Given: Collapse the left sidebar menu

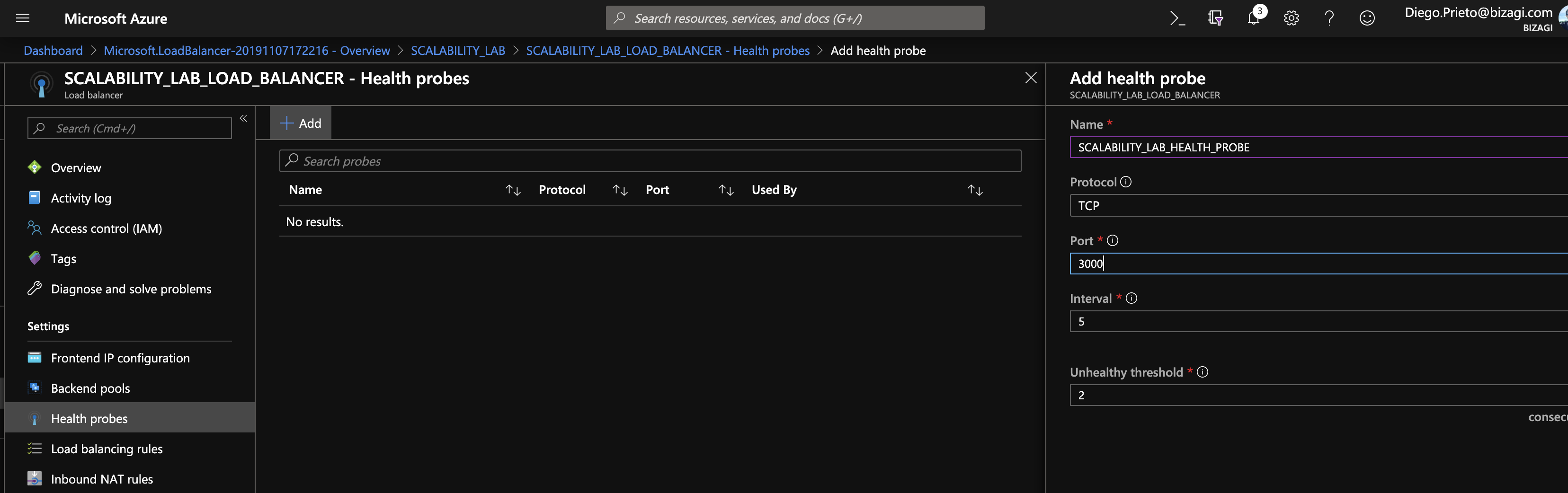Looking at the screenshot, I should (243, 118).
